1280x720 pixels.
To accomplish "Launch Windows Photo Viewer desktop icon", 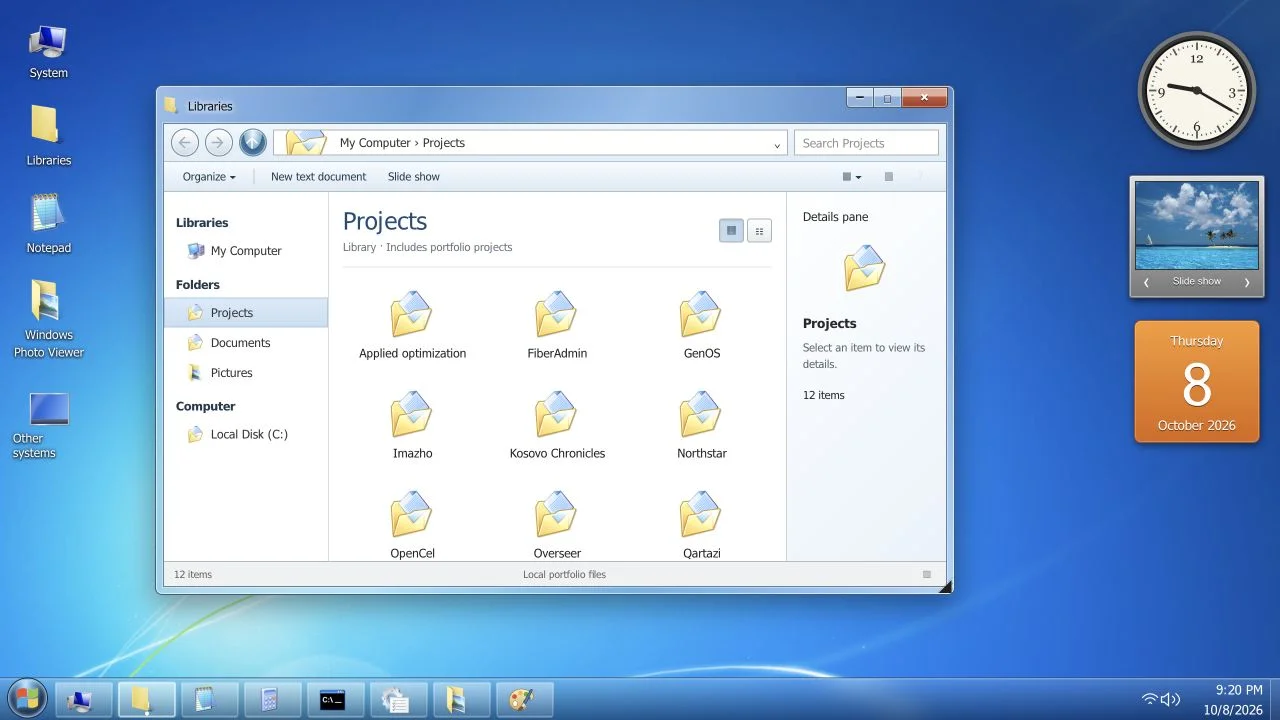I will tap(48, 318).
